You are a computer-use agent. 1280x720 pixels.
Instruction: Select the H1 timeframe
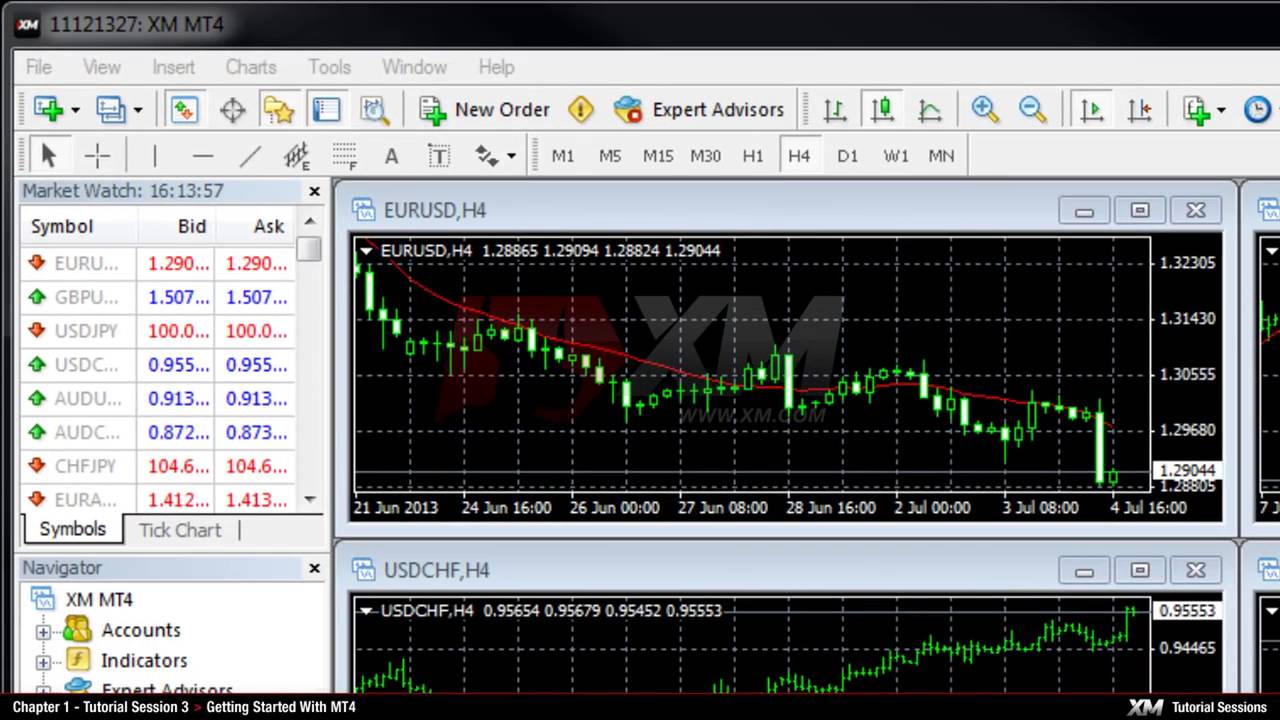tap(753, 156)
